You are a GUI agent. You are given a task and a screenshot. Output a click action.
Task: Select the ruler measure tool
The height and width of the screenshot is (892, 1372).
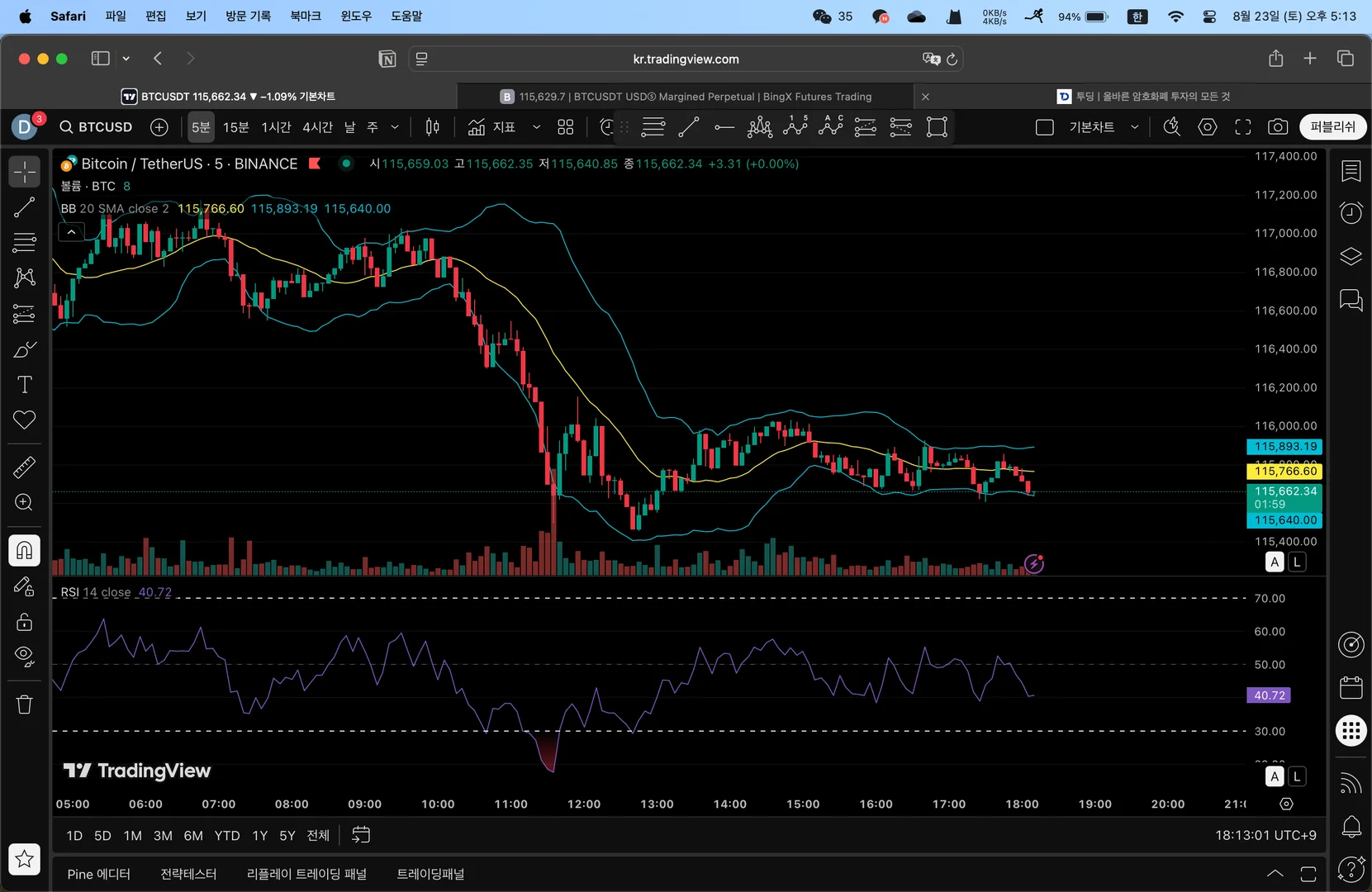[25, 467]
